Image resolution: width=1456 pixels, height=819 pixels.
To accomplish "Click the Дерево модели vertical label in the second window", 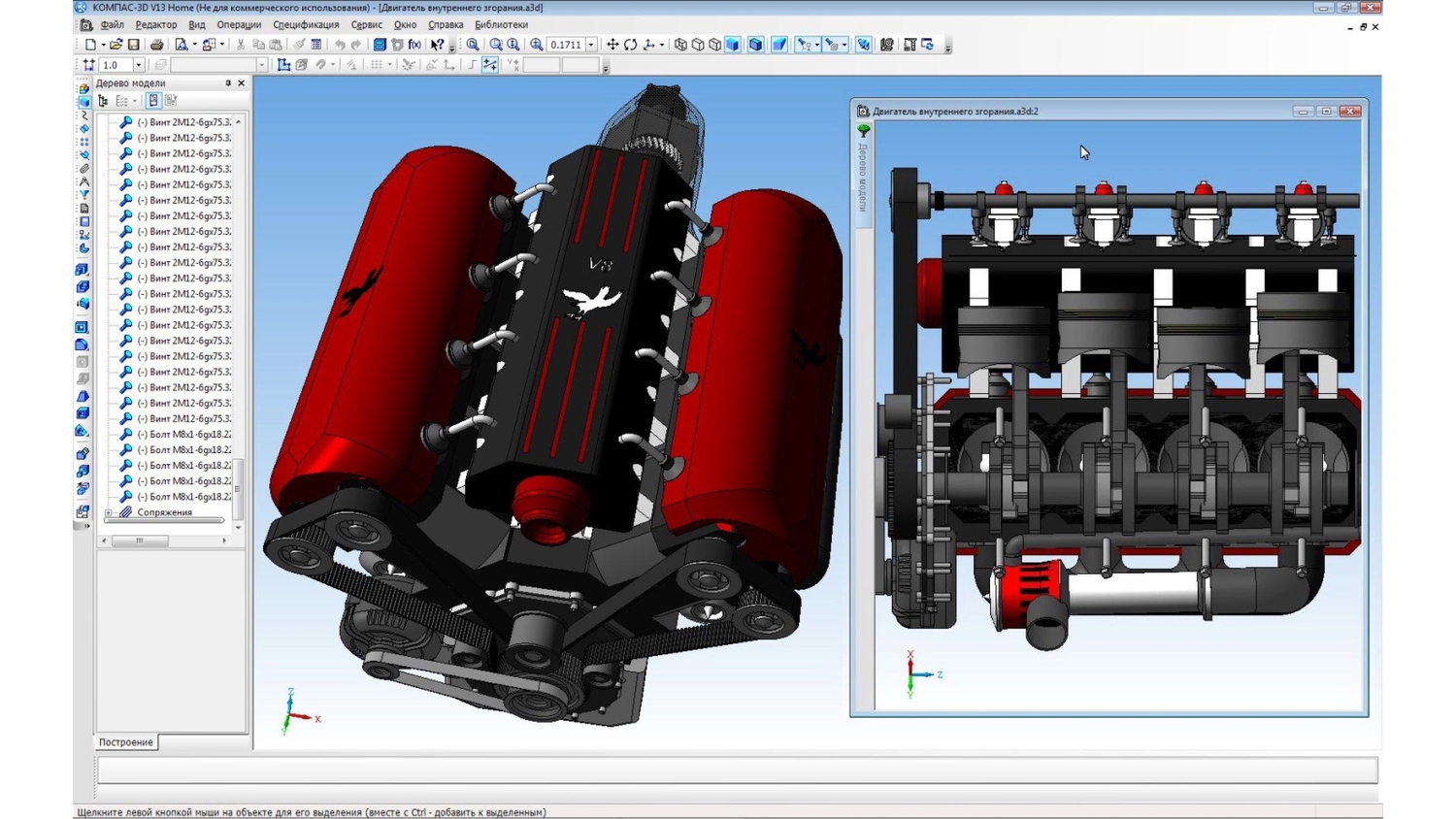I will (x=862, y=177).
